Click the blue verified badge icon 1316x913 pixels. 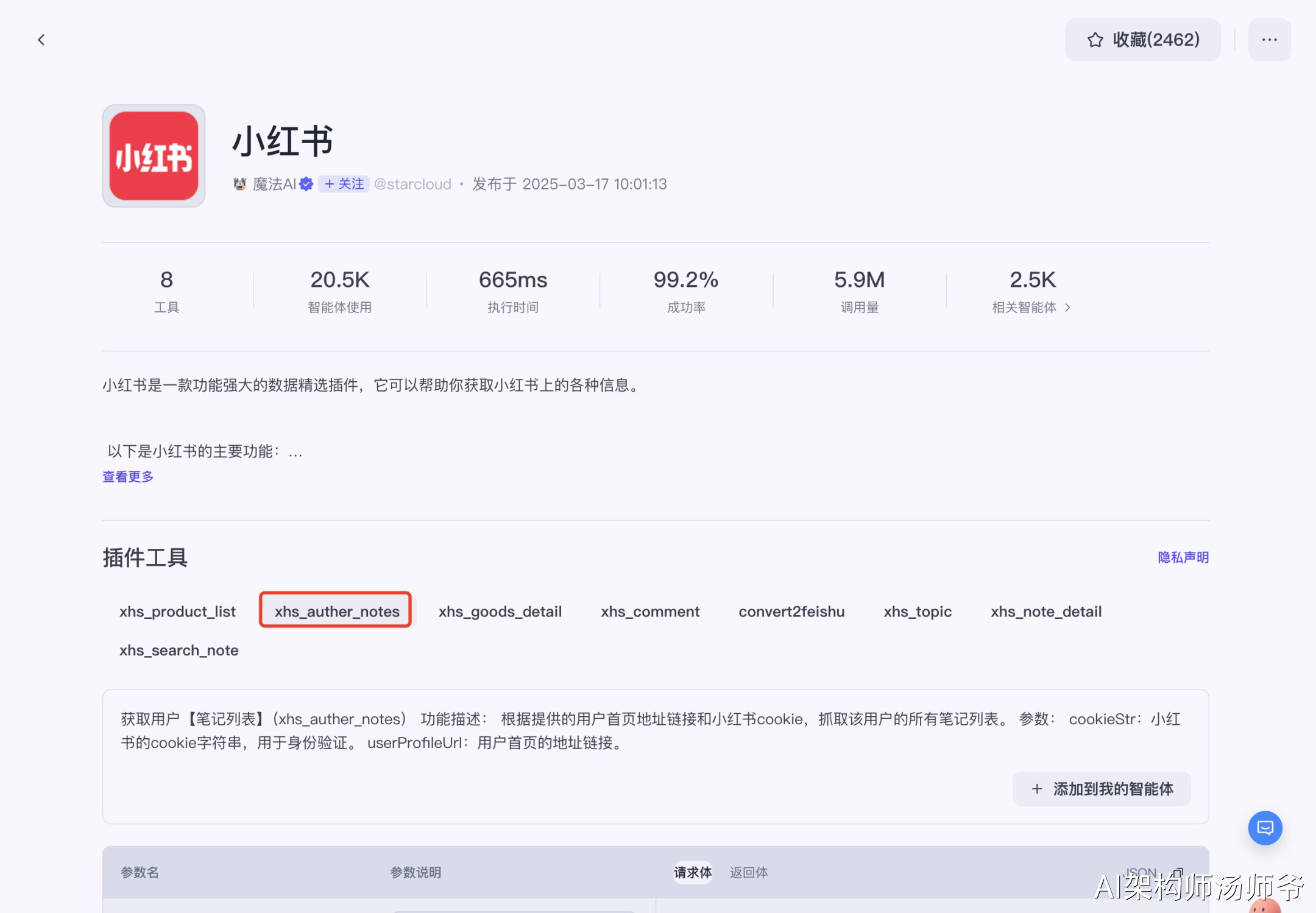[306, 184]
